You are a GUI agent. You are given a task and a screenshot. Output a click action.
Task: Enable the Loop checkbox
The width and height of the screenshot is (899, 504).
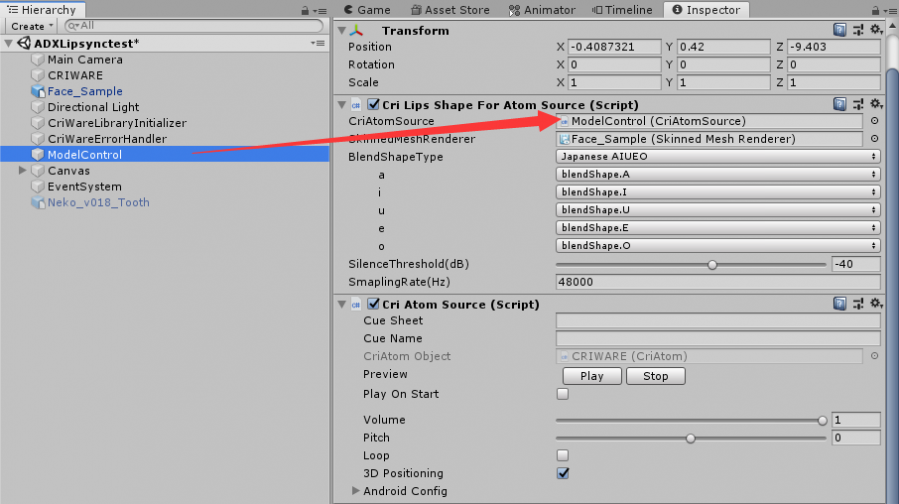click(x=562, y=455)
